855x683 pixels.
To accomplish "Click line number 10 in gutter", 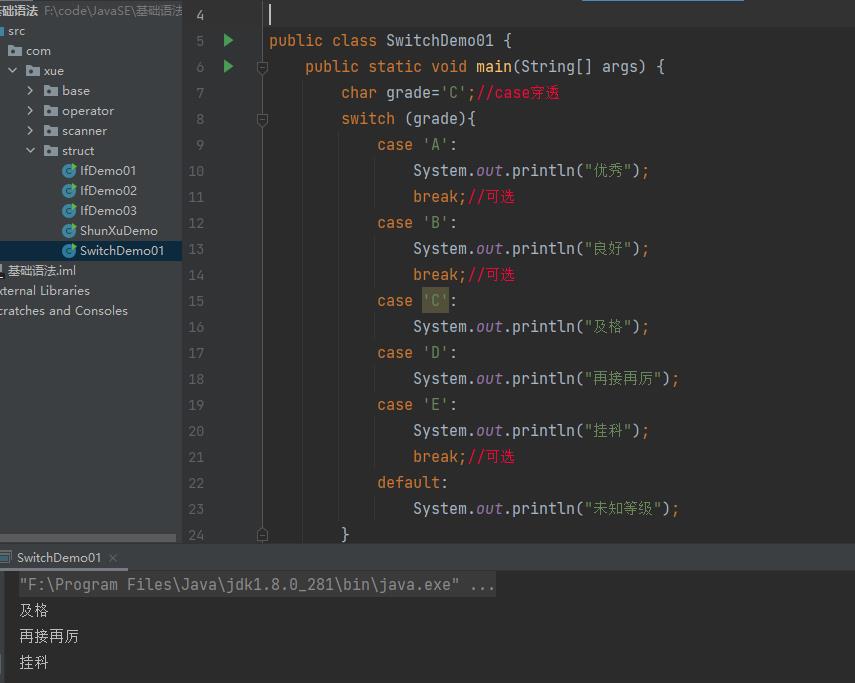I will point(196,171).
